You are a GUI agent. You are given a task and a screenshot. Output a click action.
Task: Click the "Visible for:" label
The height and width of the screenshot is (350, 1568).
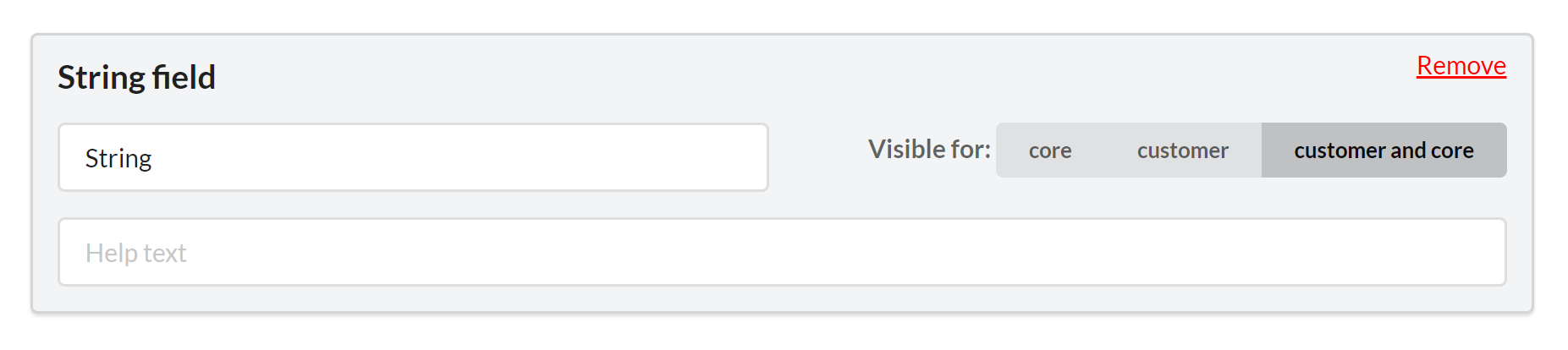click(928, 150)
